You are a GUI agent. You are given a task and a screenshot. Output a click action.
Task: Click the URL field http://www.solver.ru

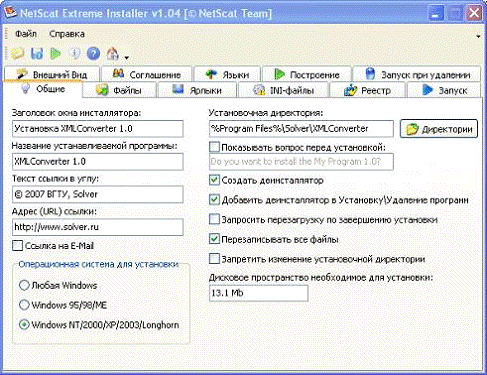98,227
